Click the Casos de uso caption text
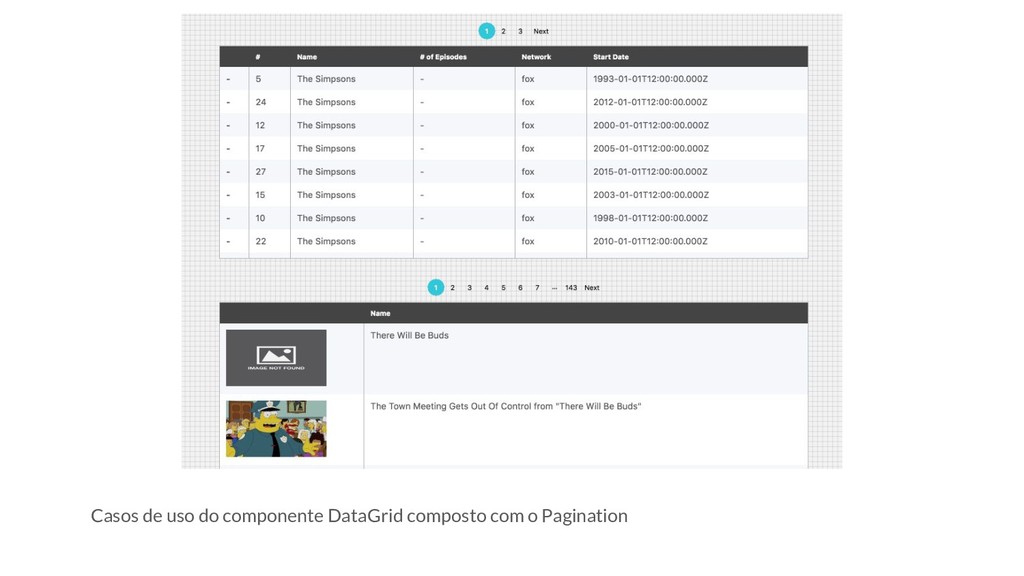This screenshot has width=1024, height=576. pyautogui.click(x=359, y=516)
